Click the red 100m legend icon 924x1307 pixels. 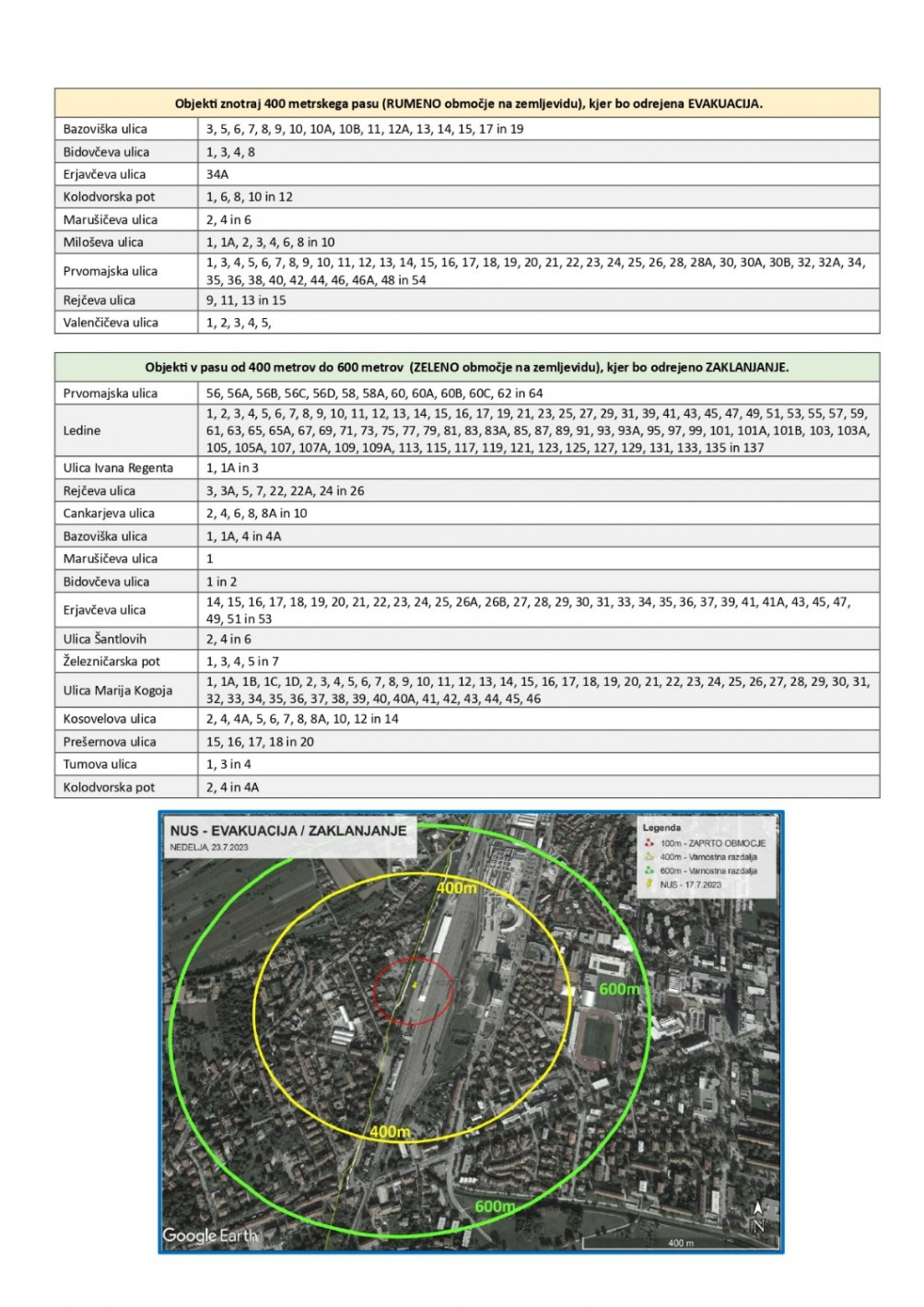pyautogui.click(x=649, y=843)
